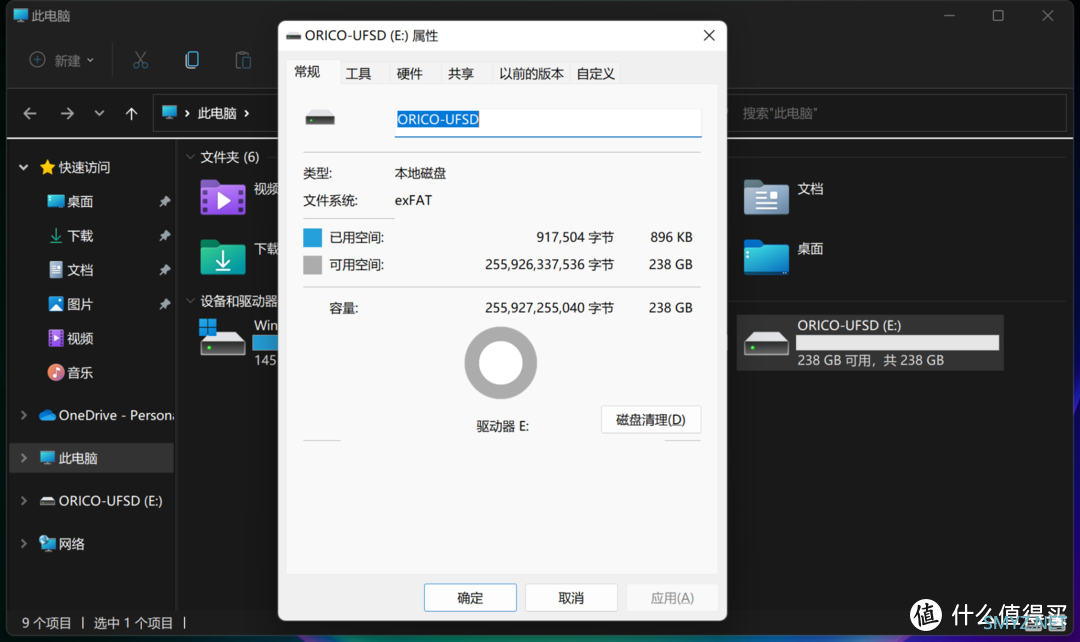
Task: Click the Up directory arrow
Action: [131, 114]
